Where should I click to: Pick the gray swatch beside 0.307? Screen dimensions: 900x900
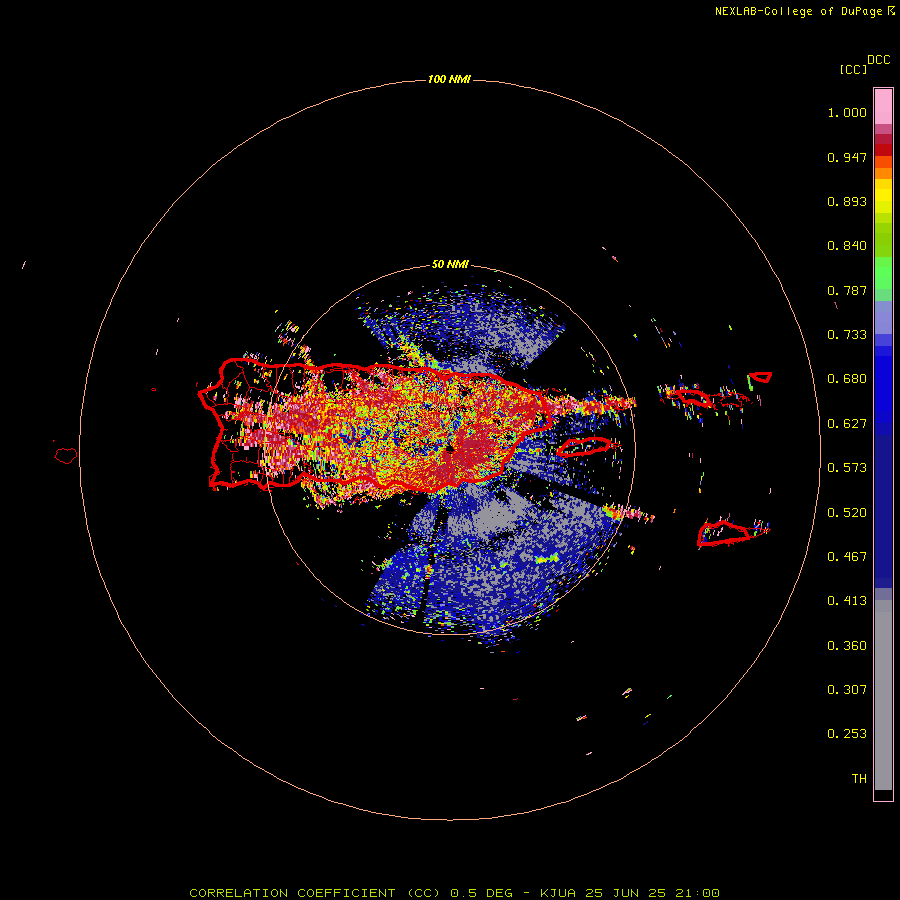[x=883, y=695]
